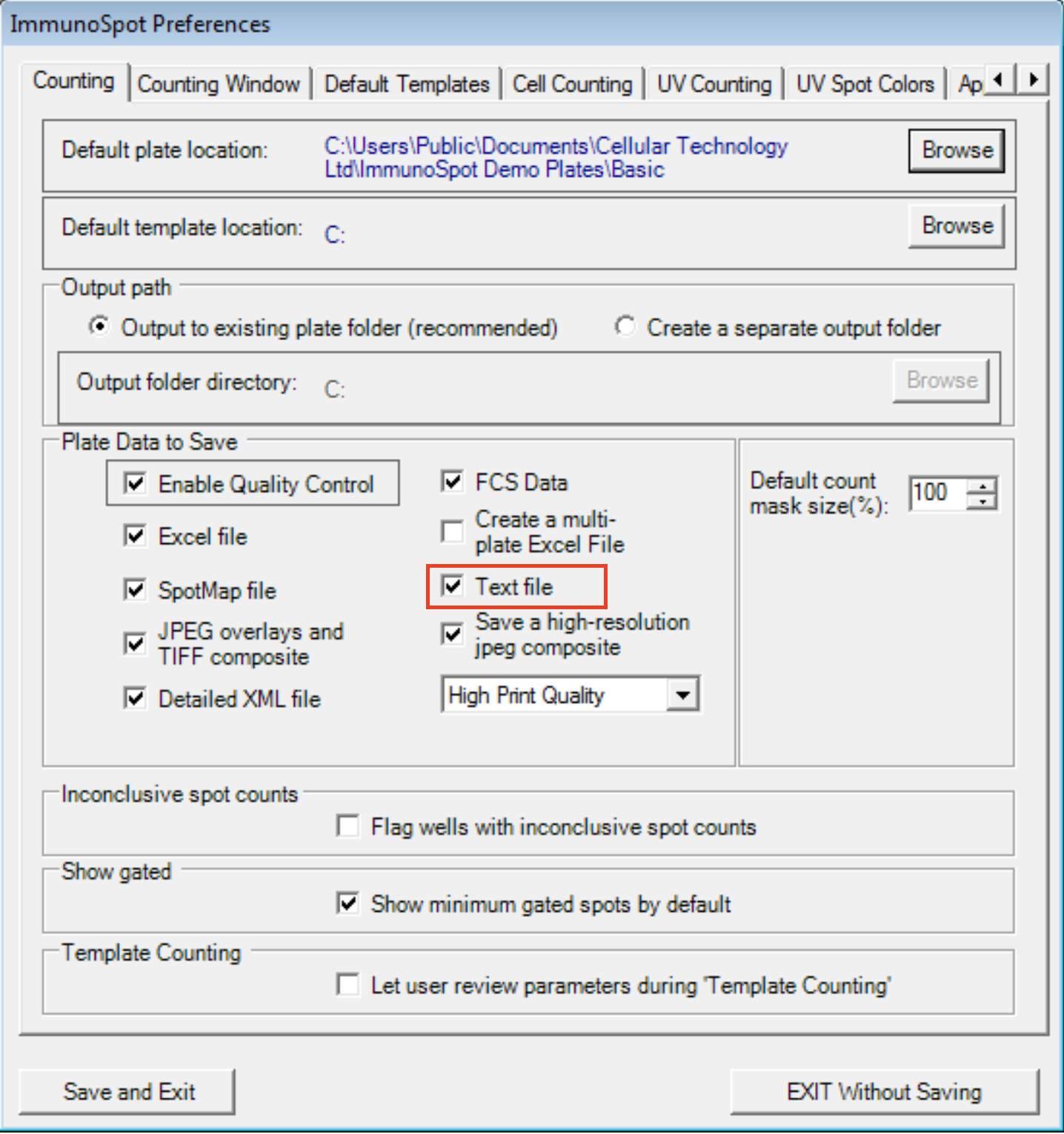
Task: Toggle Show minimum gated spots by default
Action: click(348, 903)
